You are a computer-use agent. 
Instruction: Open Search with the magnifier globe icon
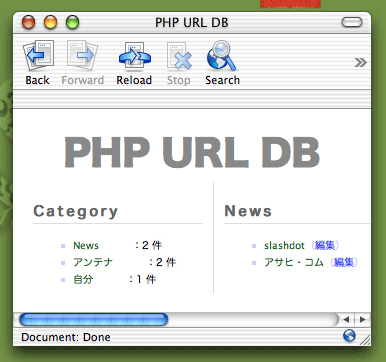pyautogui.click(x=222, y=55)
